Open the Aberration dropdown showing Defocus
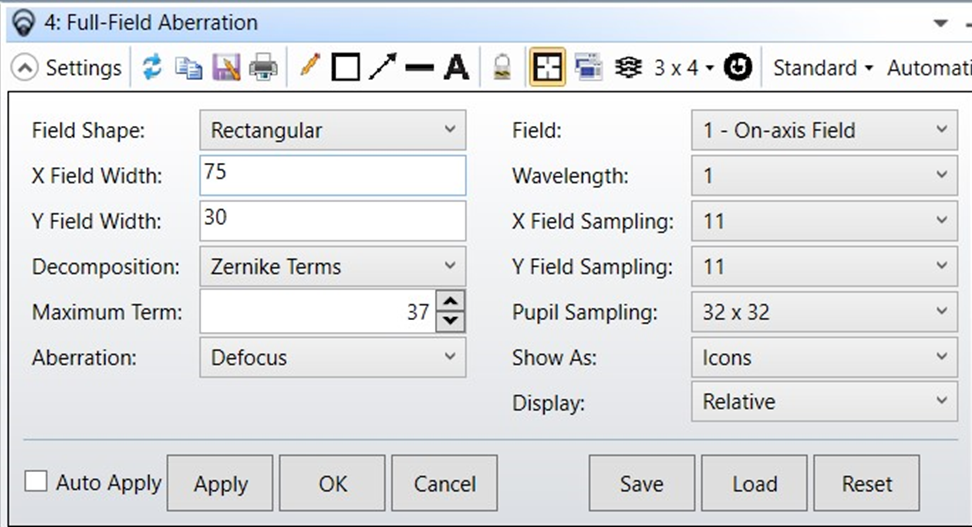This screenshot has width=972, height=527. point(332,357)
